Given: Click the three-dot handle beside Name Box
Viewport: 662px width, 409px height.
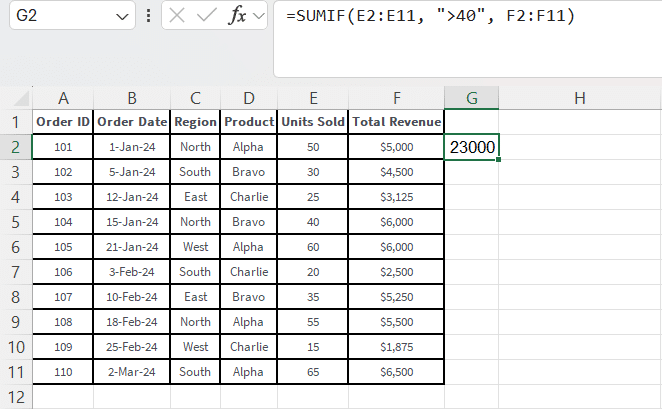Looking at the screenshot, I should pos(148,16).
